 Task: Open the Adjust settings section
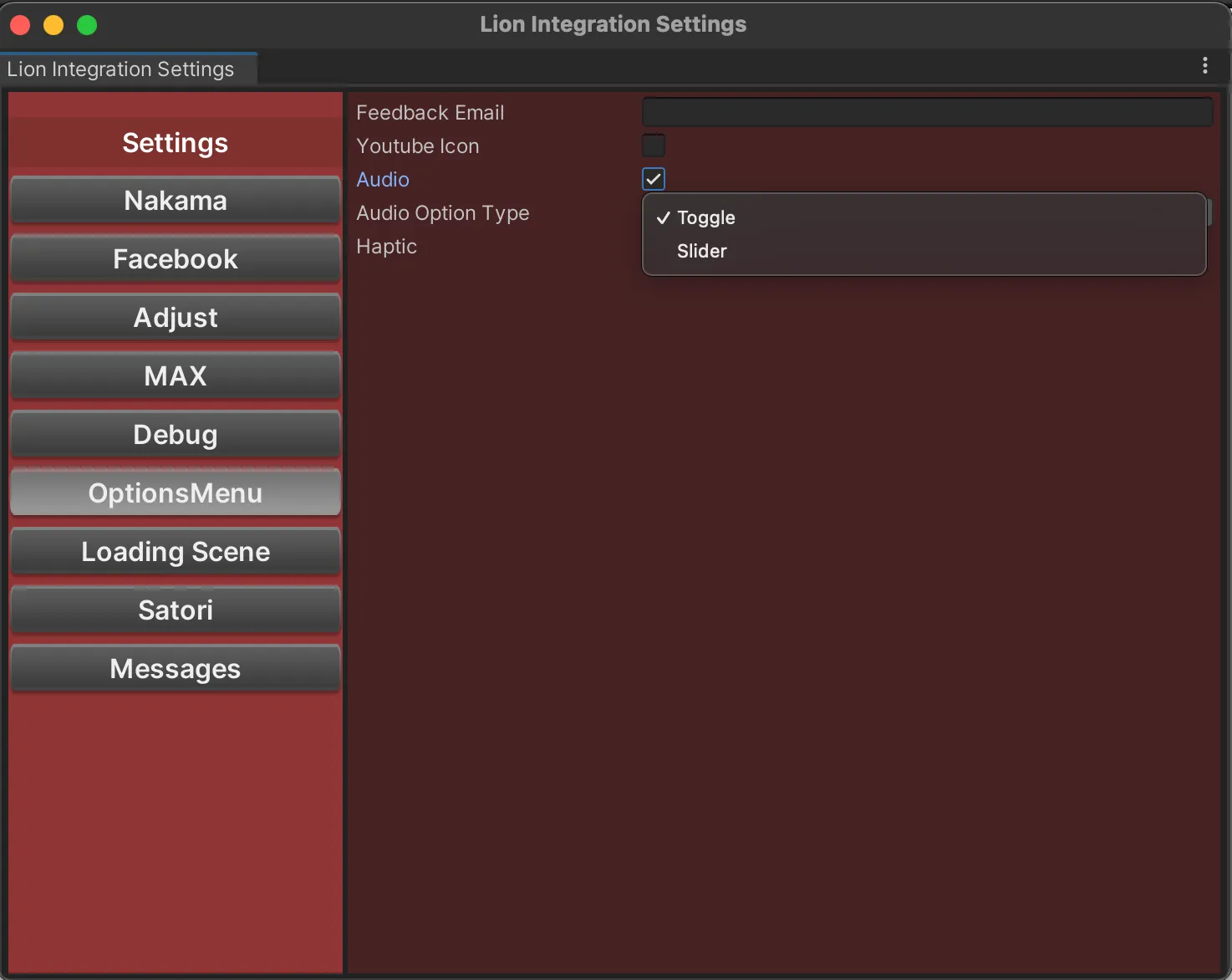[x=176, y=318]
